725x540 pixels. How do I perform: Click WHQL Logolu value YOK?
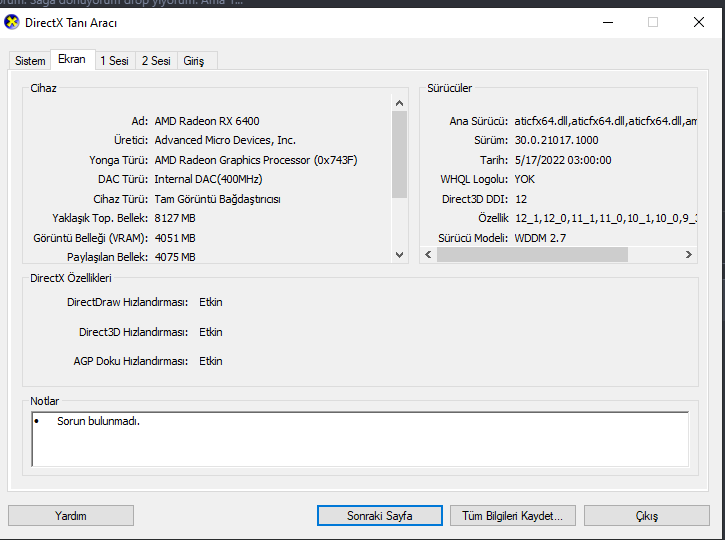525,179
